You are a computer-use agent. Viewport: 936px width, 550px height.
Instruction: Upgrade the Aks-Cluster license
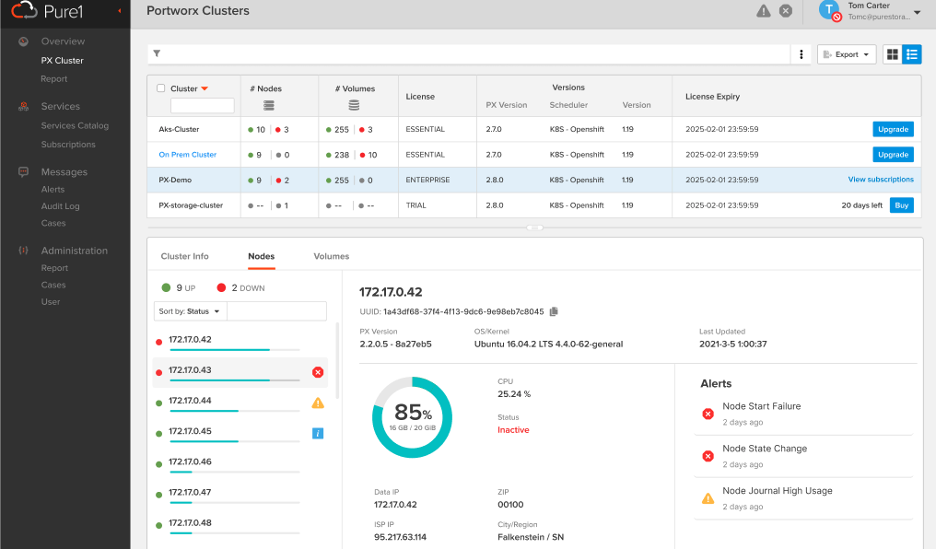893,129
